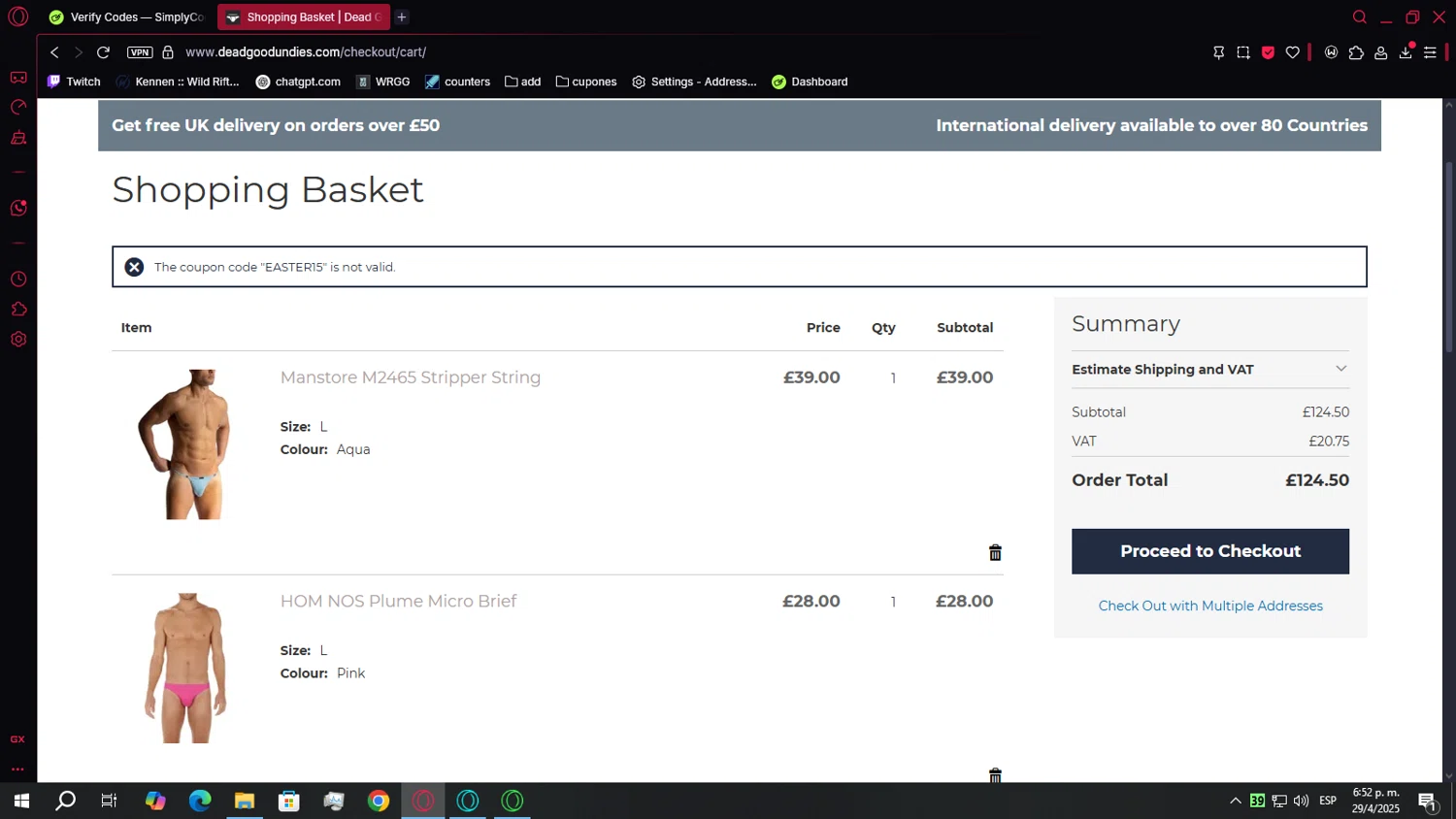The height and width of the screenshot is (819, 1456).
Task: Open the volume speaker tray icon
Action: [x=1301, y=801]
